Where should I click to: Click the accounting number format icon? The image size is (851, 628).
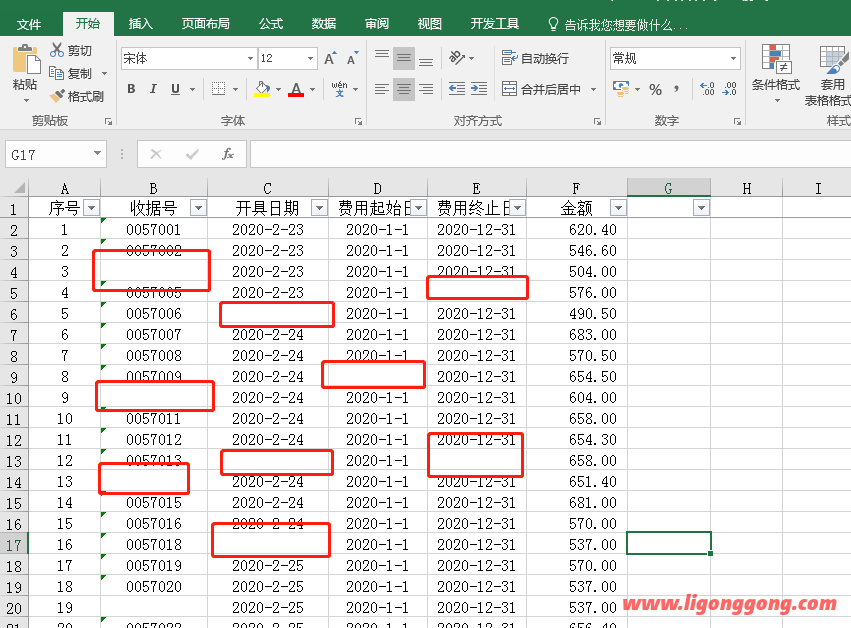621,88
